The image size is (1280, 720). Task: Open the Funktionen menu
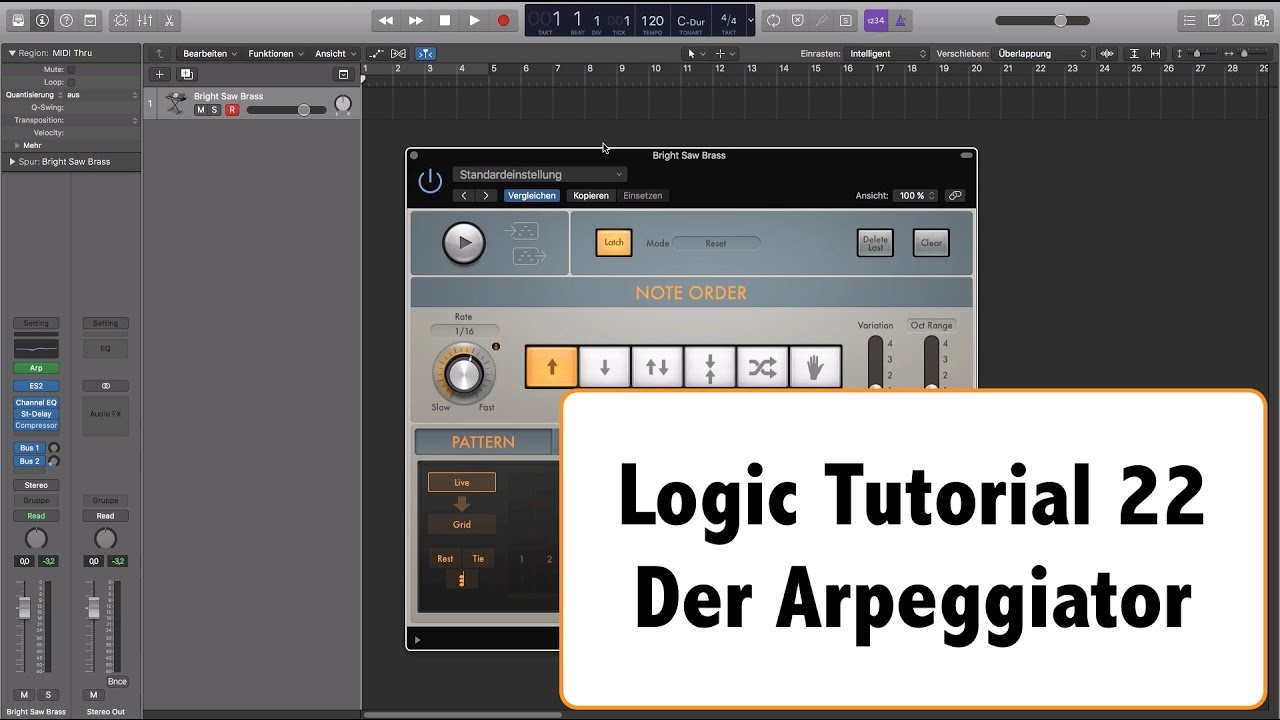point(275,54)
